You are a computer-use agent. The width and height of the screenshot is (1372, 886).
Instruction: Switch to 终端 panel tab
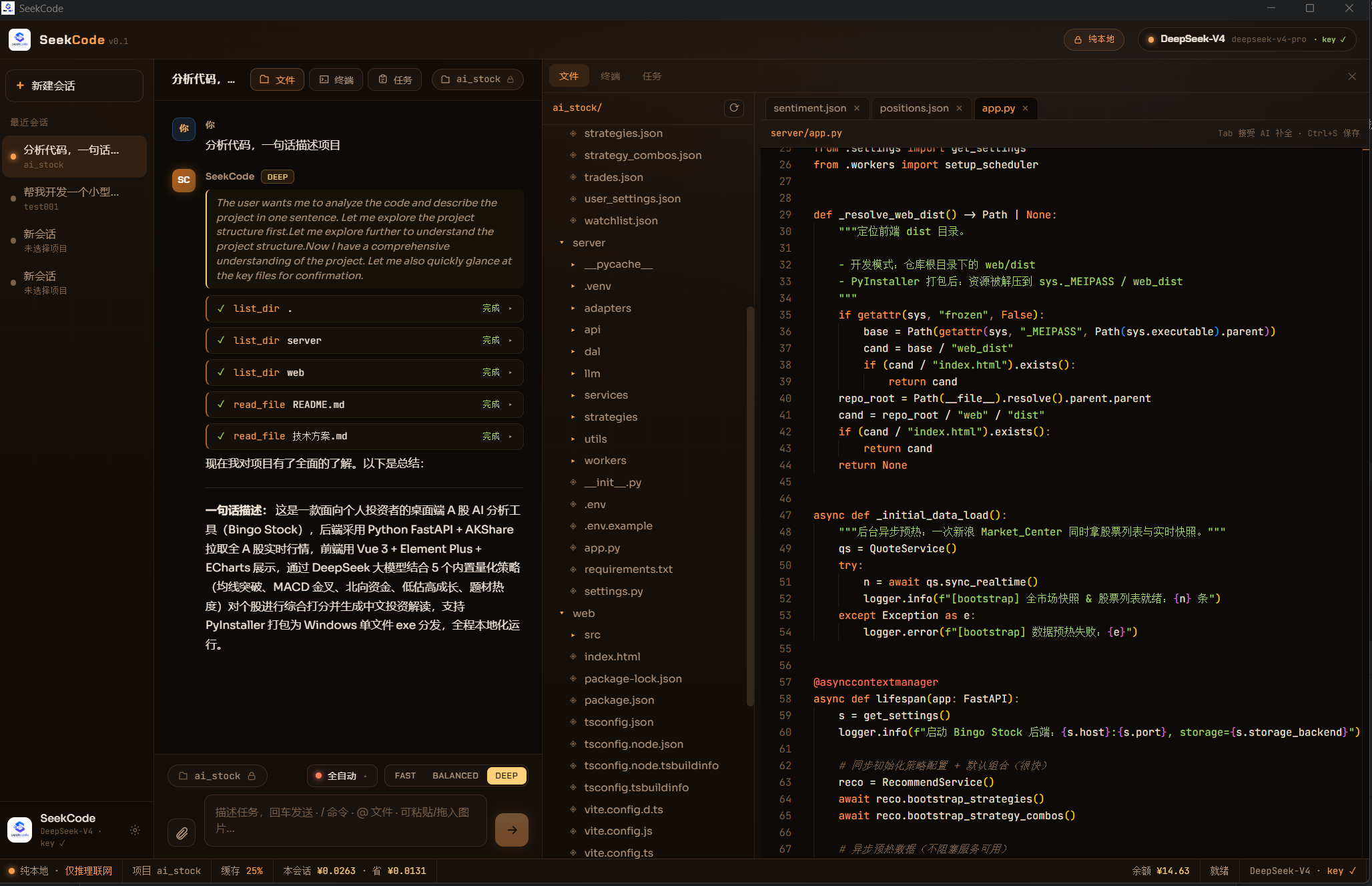[610, 76]
